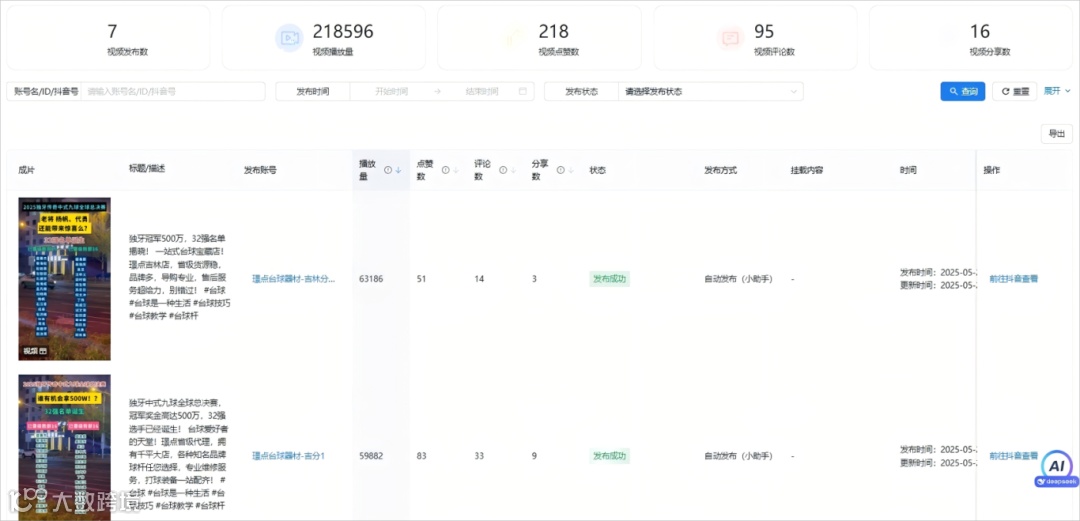Click the video plays stat icon beside 218596
This screenshot has height=521, width=1080.
[289, 38]
